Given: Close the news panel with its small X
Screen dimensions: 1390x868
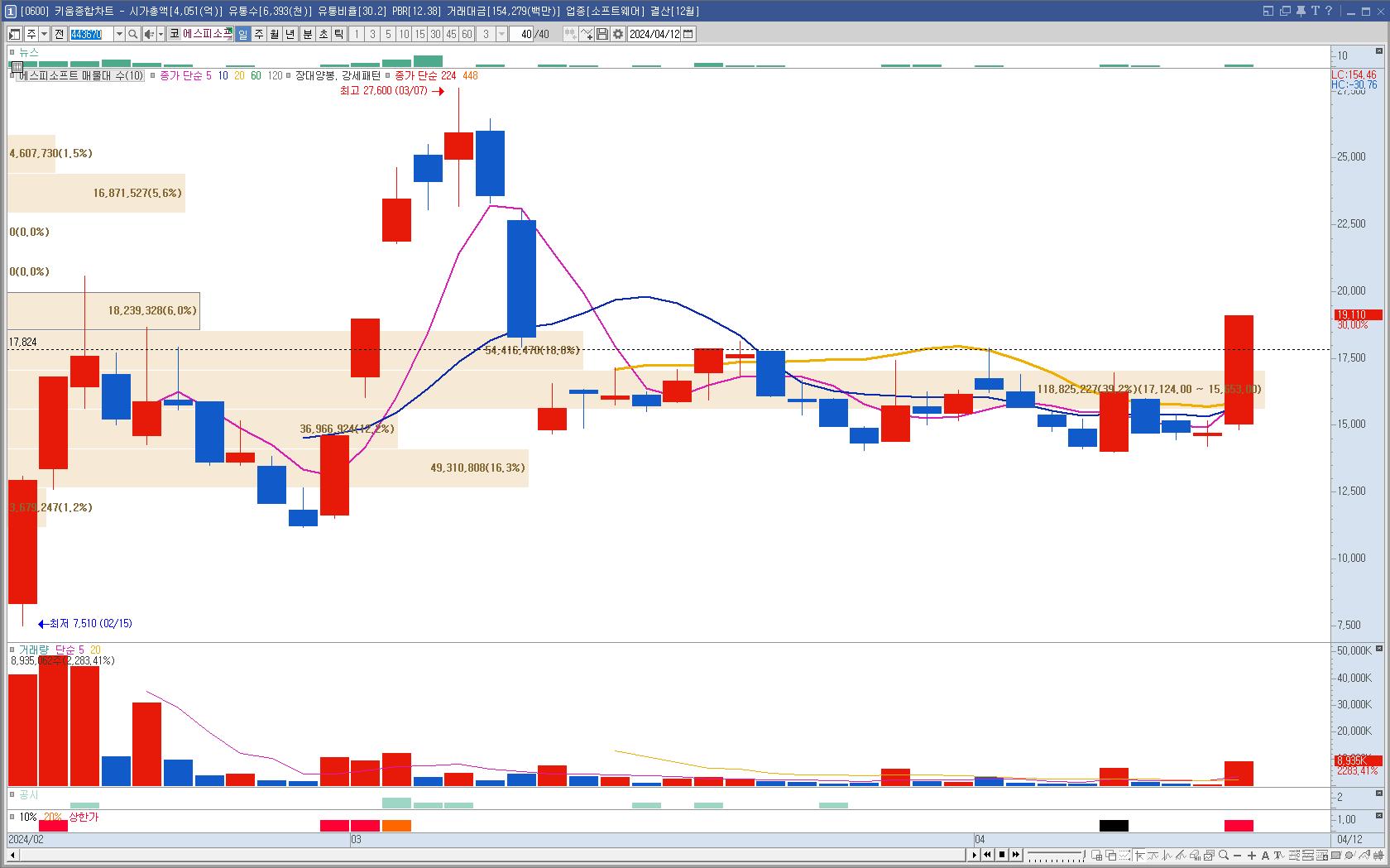Looking at the screenshot, I should tap(1379, 52).
